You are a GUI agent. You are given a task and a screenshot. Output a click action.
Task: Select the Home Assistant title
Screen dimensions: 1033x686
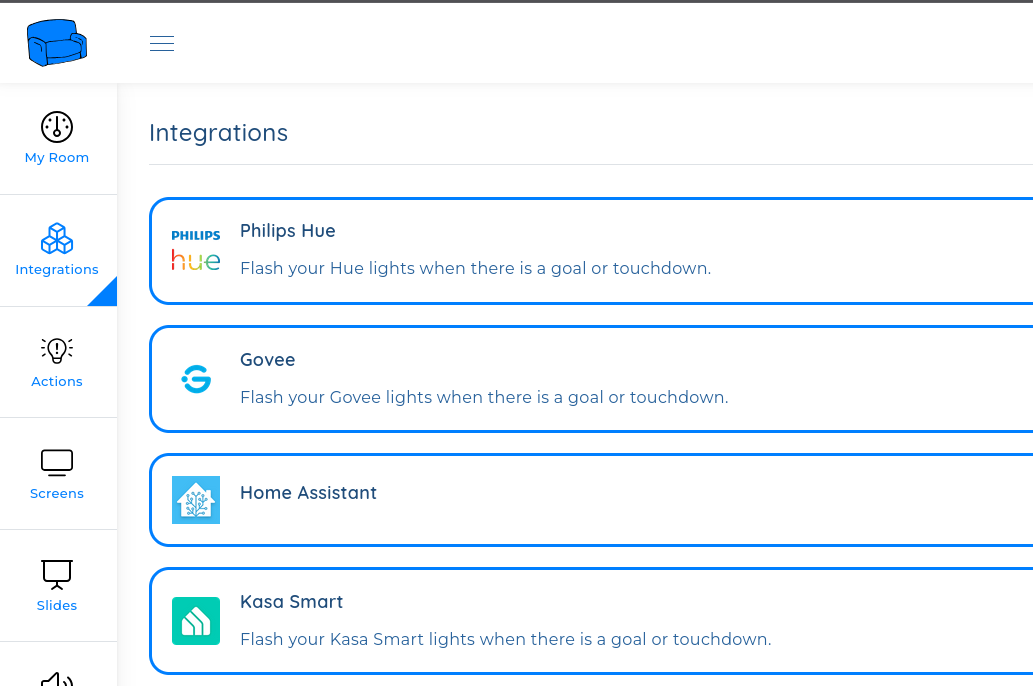308,493
